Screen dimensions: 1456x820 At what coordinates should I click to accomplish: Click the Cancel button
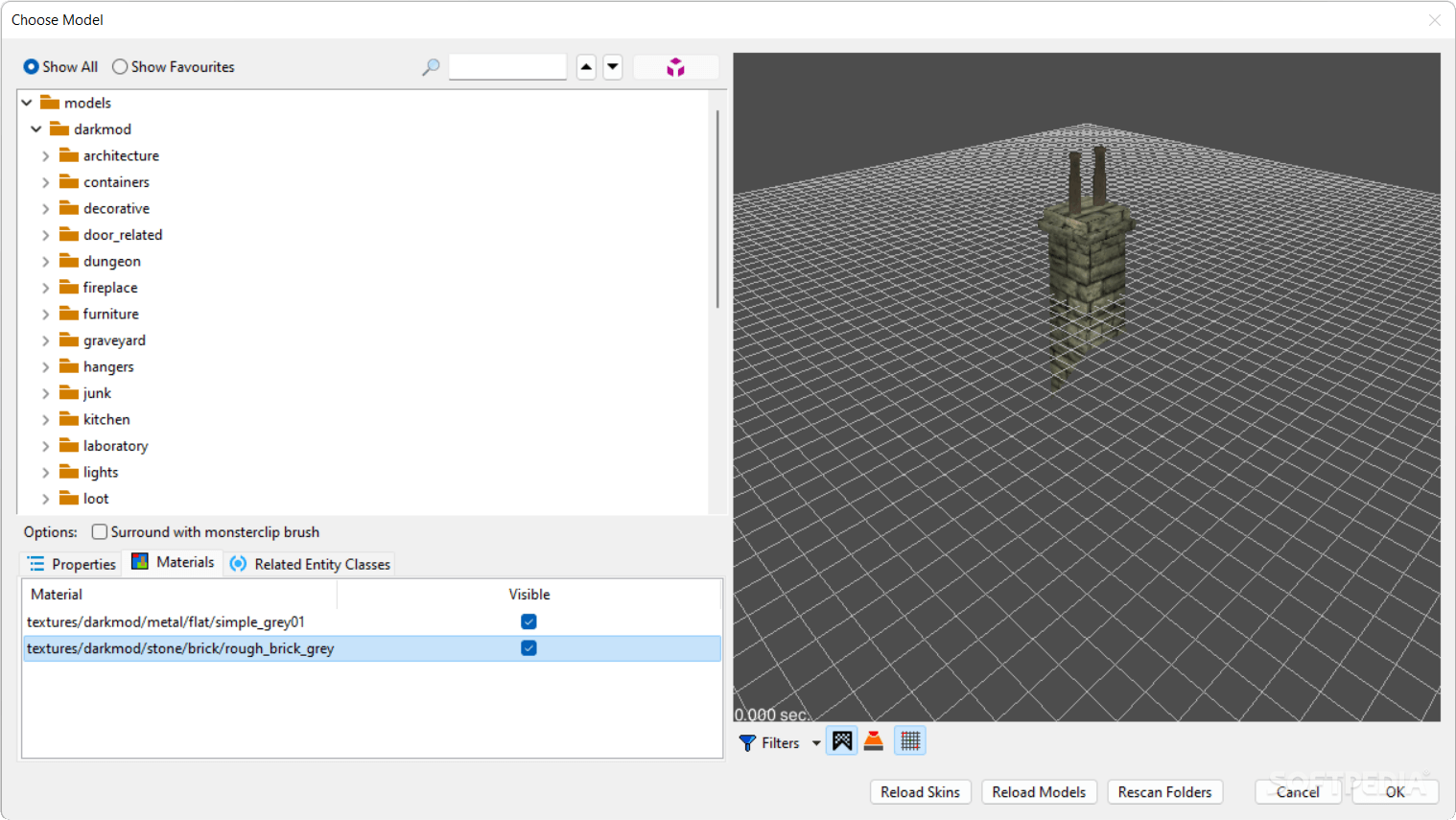[1298, 792]
